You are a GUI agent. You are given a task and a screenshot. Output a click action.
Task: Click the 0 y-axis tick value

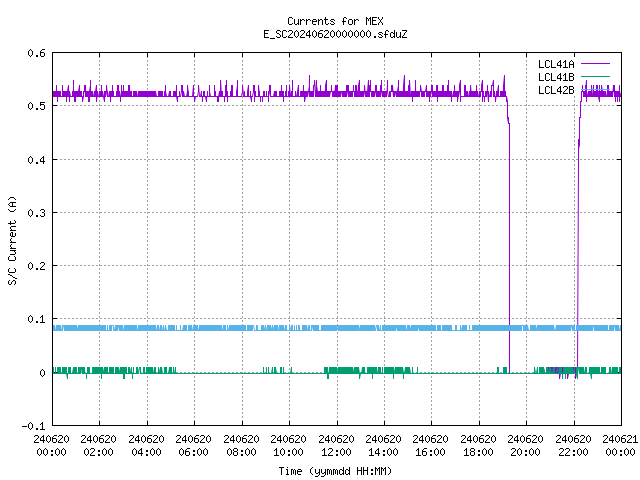[x=42, y=373]
